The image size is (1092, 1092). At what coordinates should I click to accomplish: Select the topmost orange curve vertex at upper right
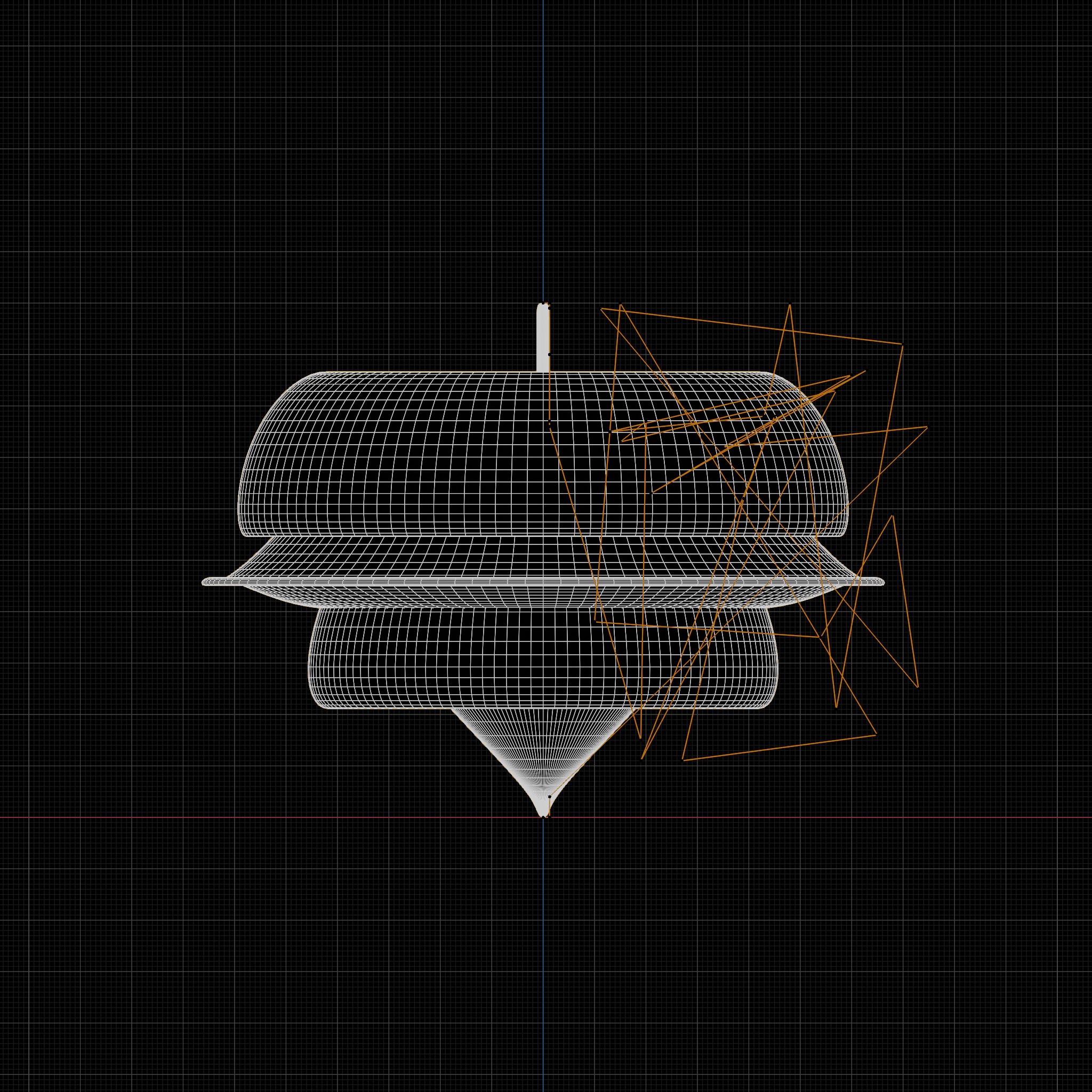point(790,304)
